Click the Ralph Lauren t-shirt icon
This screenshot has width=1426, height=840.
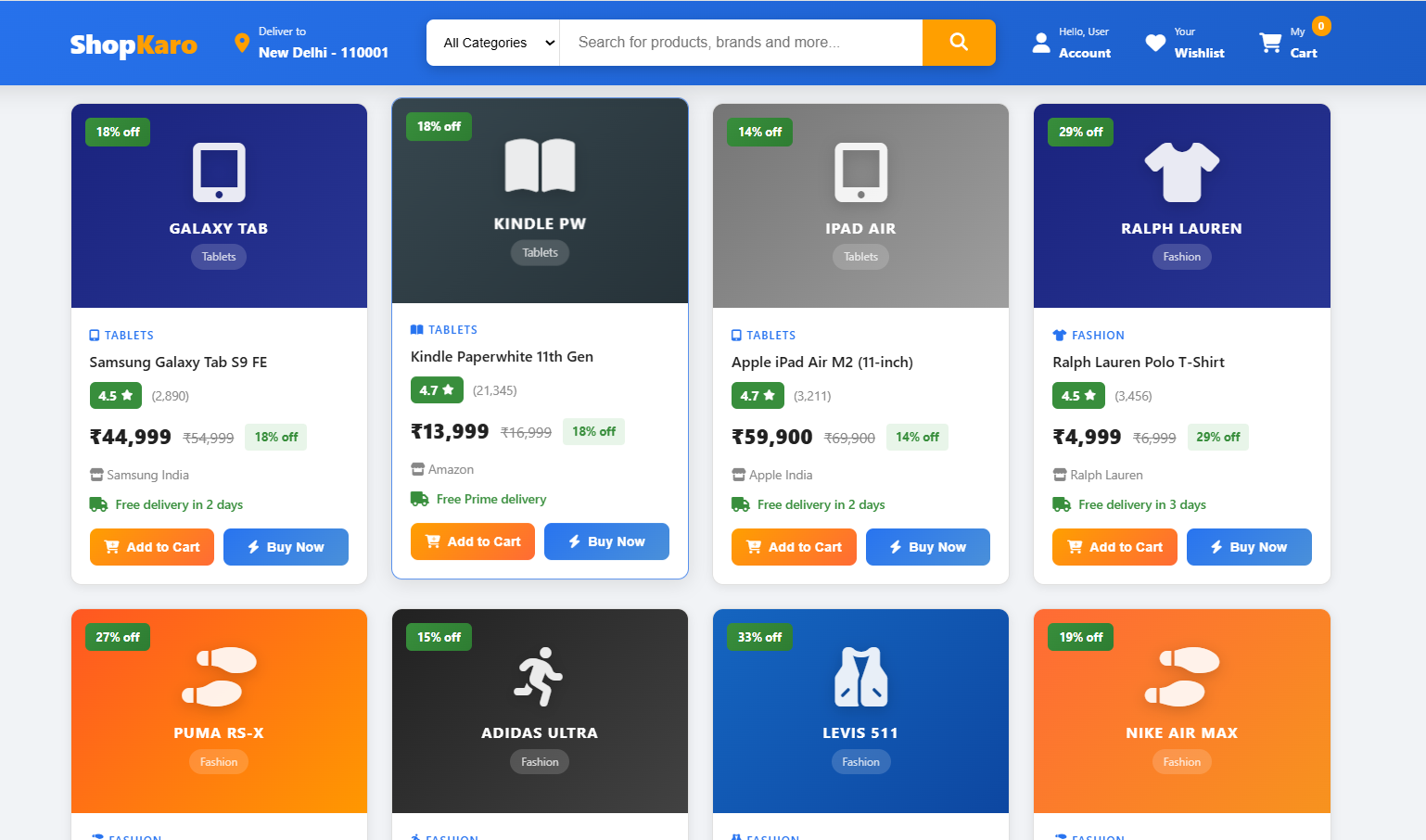[x=1181, y=172]
